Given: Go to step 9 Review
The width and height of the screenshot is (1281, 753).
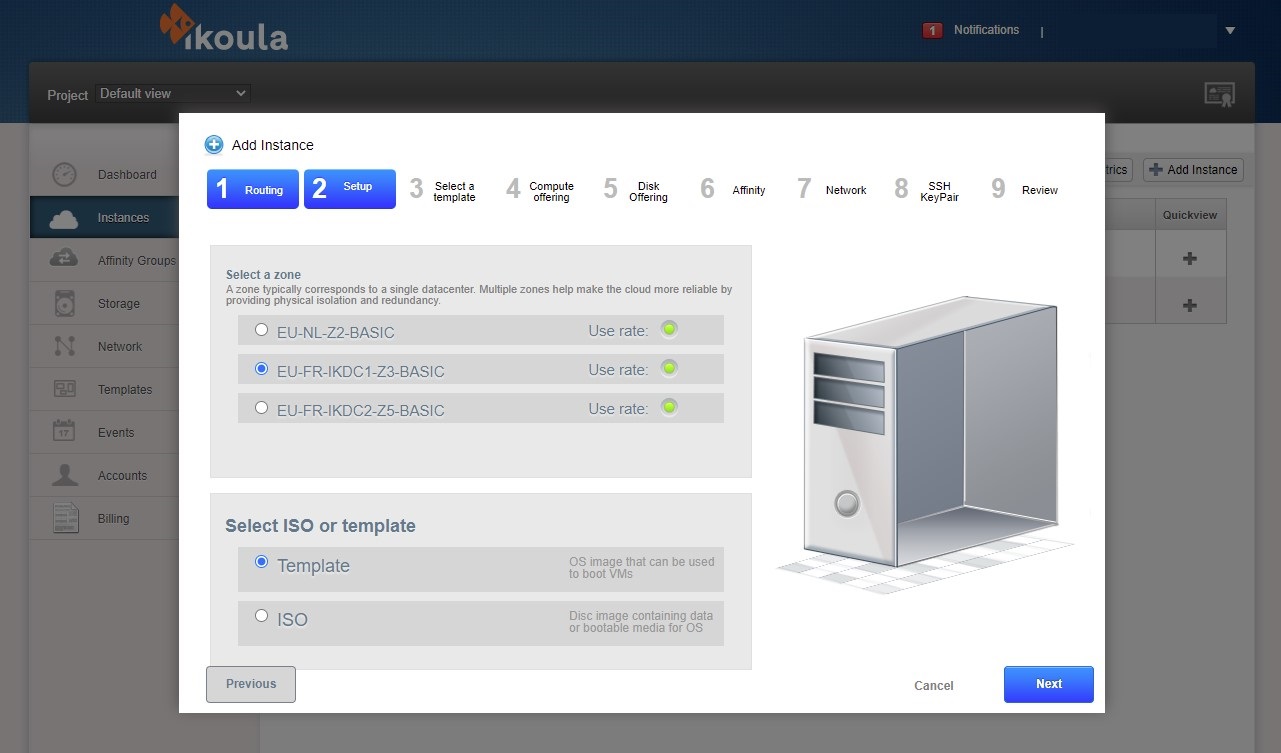Looking at the screenshot, I should [1024, 189].
